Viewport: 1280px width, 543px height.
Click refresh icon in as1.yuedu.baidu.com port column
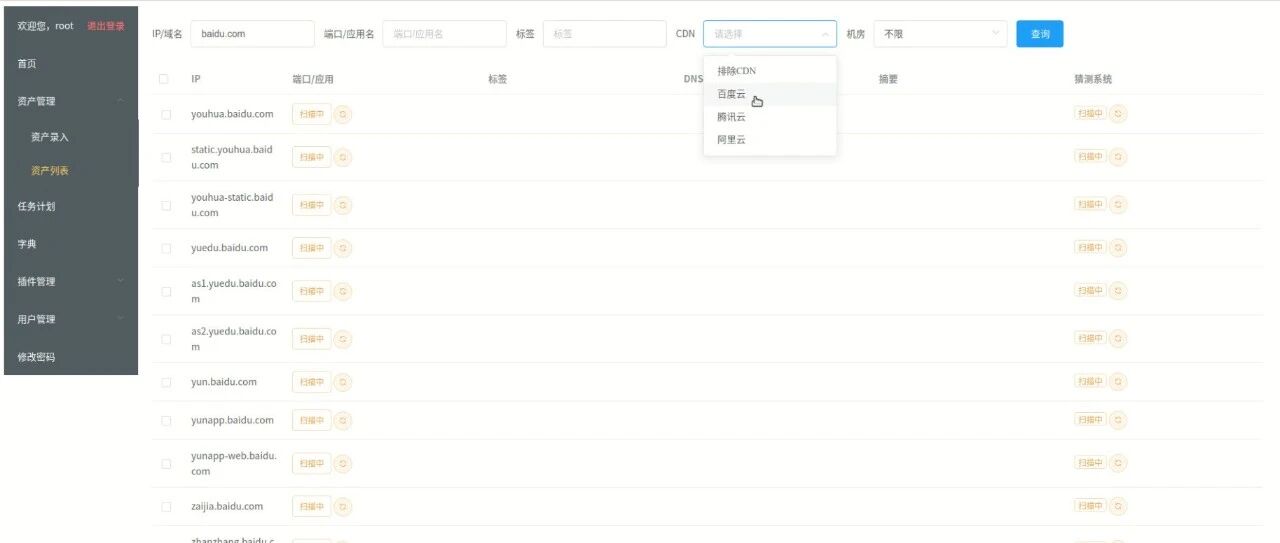point(343,291)
